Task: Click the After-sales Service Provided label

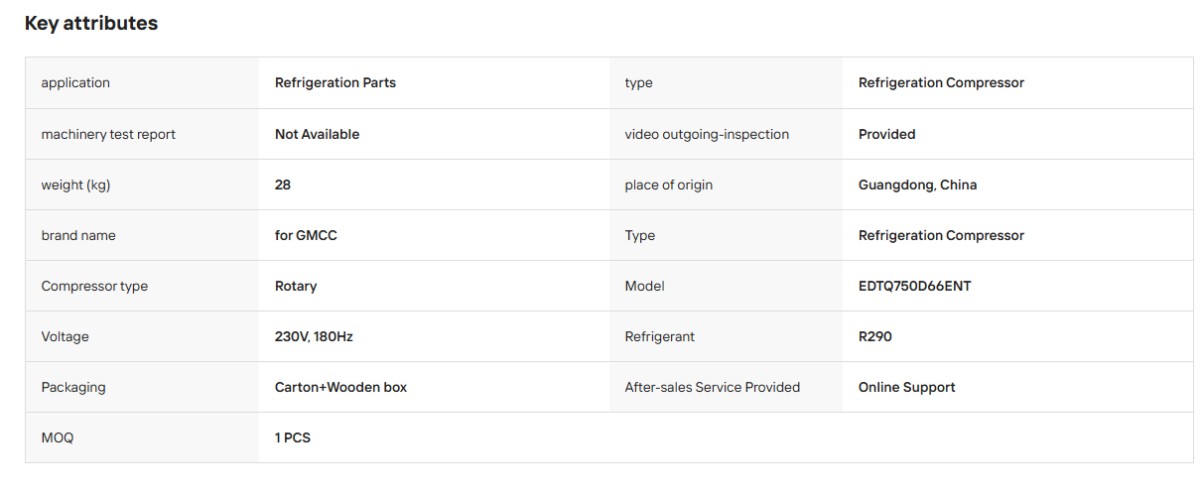Action: tap(712, 387)
